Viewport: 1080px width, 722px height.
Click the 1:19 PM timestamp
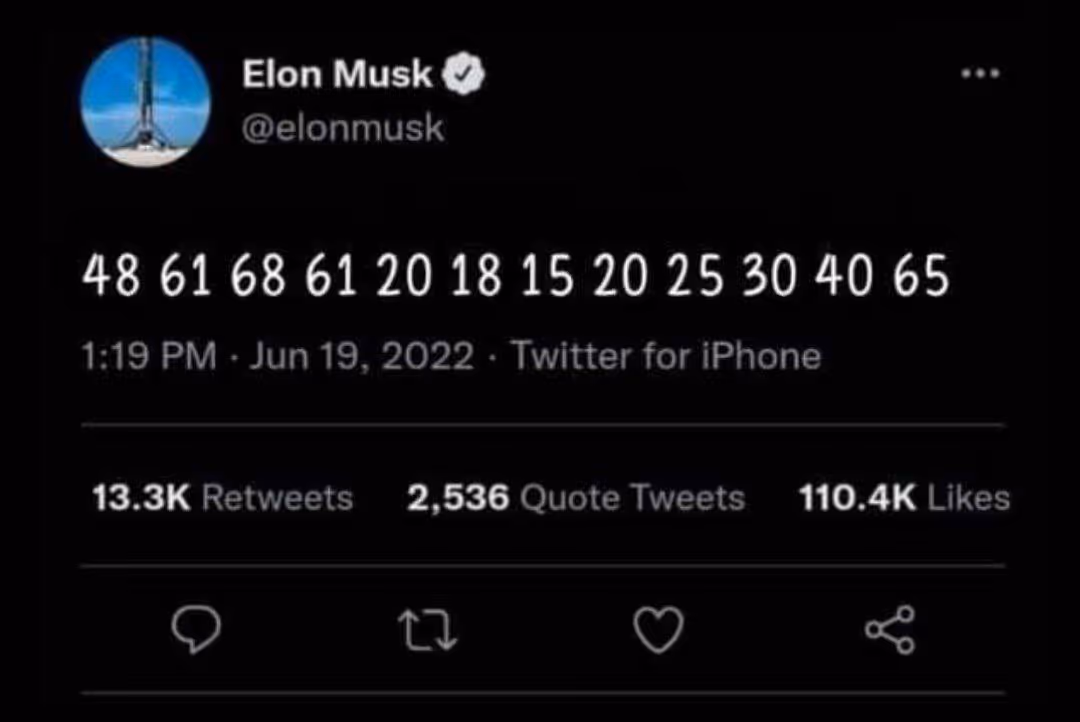pos(148,356)
